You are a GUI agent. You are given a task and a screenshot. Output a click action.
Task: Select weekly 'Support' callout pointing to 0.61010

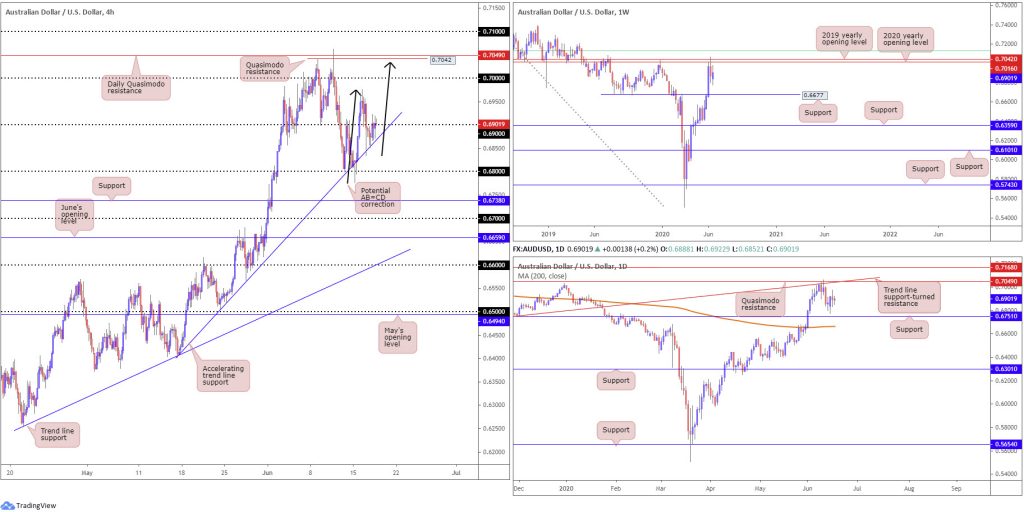click(969, 167)
